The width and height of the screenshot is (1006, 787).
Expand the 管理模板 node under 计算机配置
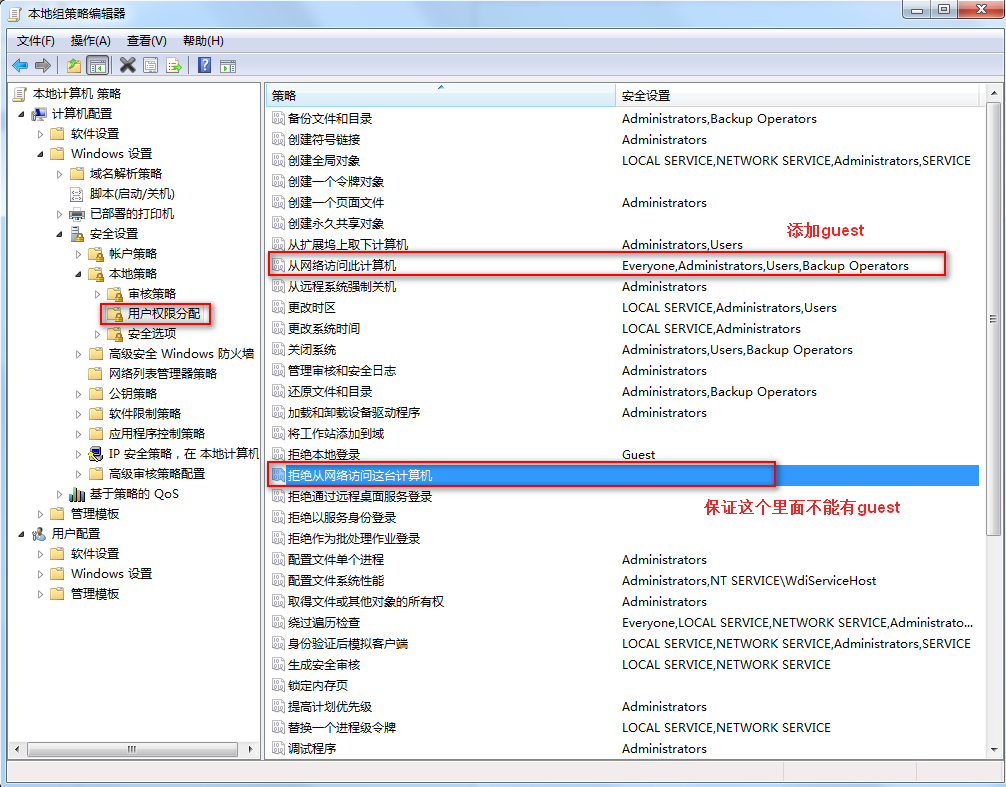(x=40, y=514)
